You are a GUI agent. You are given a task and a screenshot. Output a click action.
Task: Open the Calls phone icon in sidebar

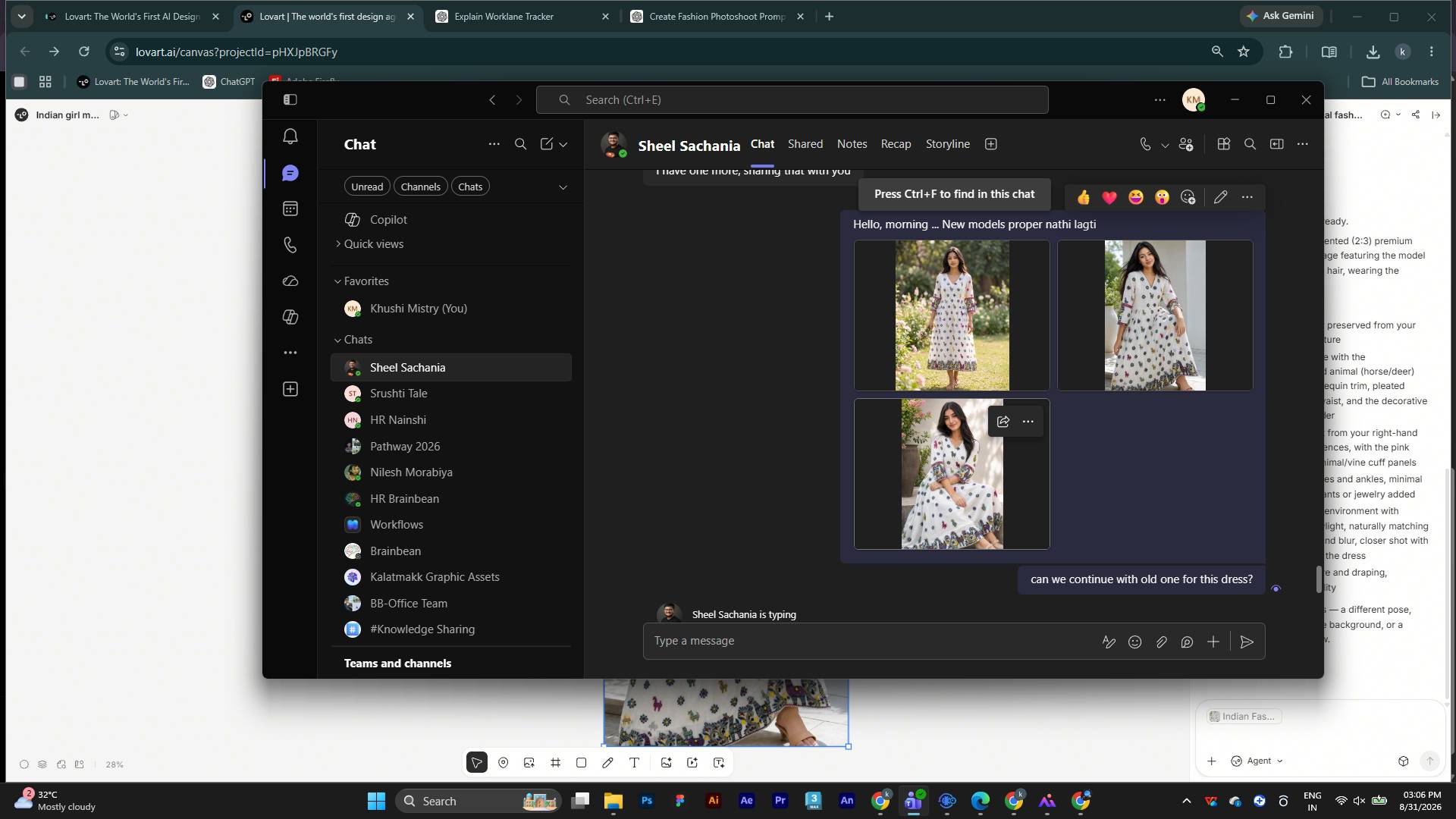(290, 245)
